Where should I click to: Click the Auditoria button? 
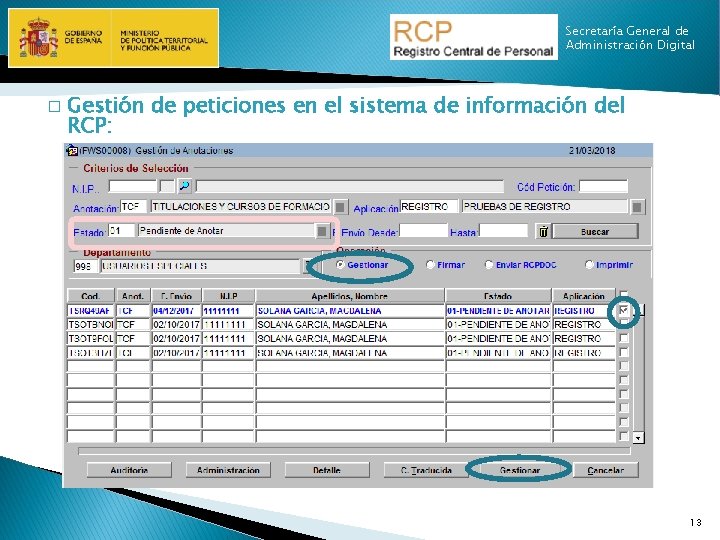[x=129, y=470]
